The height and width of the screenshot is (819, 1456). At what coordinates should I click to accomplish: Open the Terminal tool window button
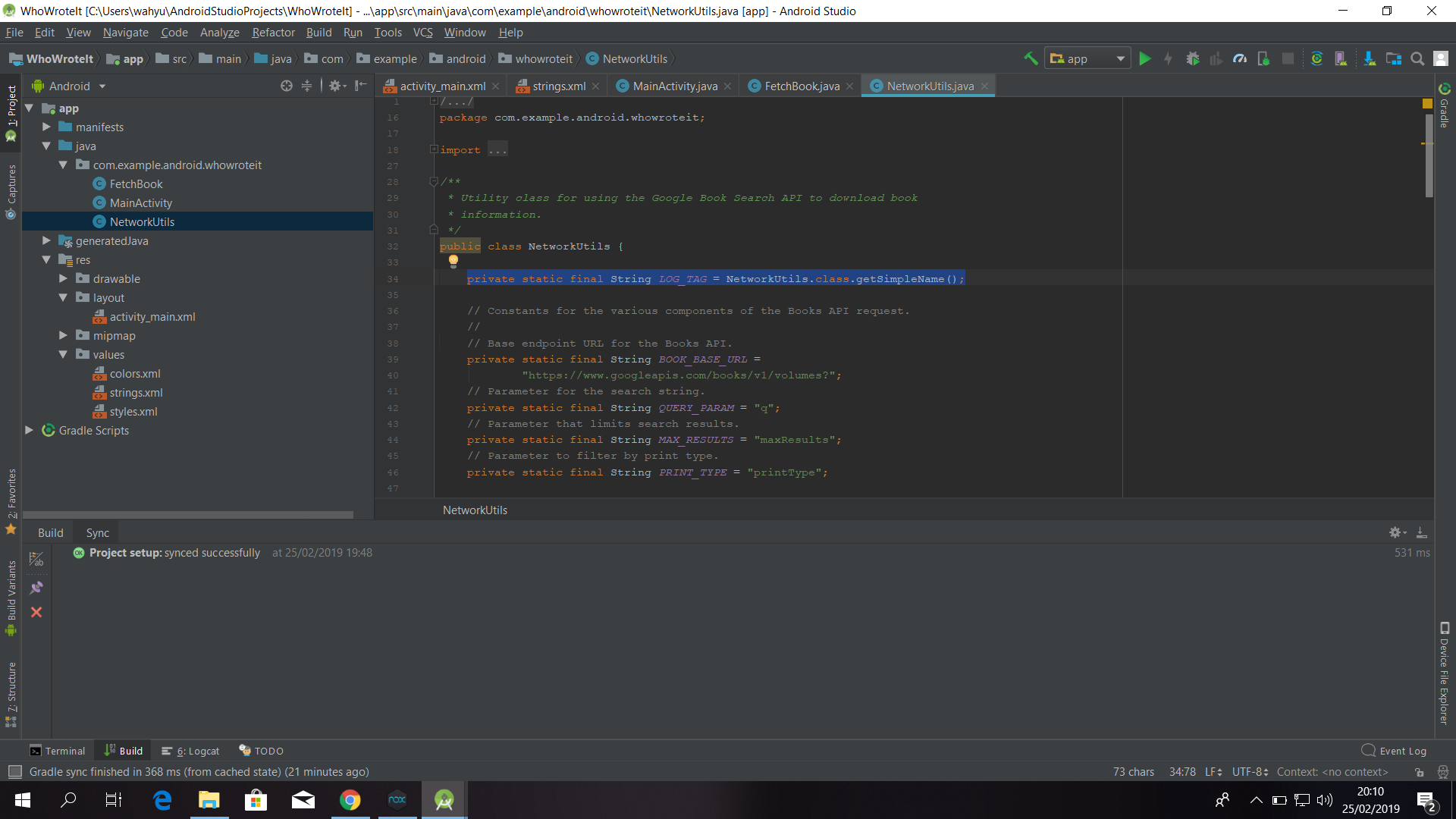click(x=58, y=751)
